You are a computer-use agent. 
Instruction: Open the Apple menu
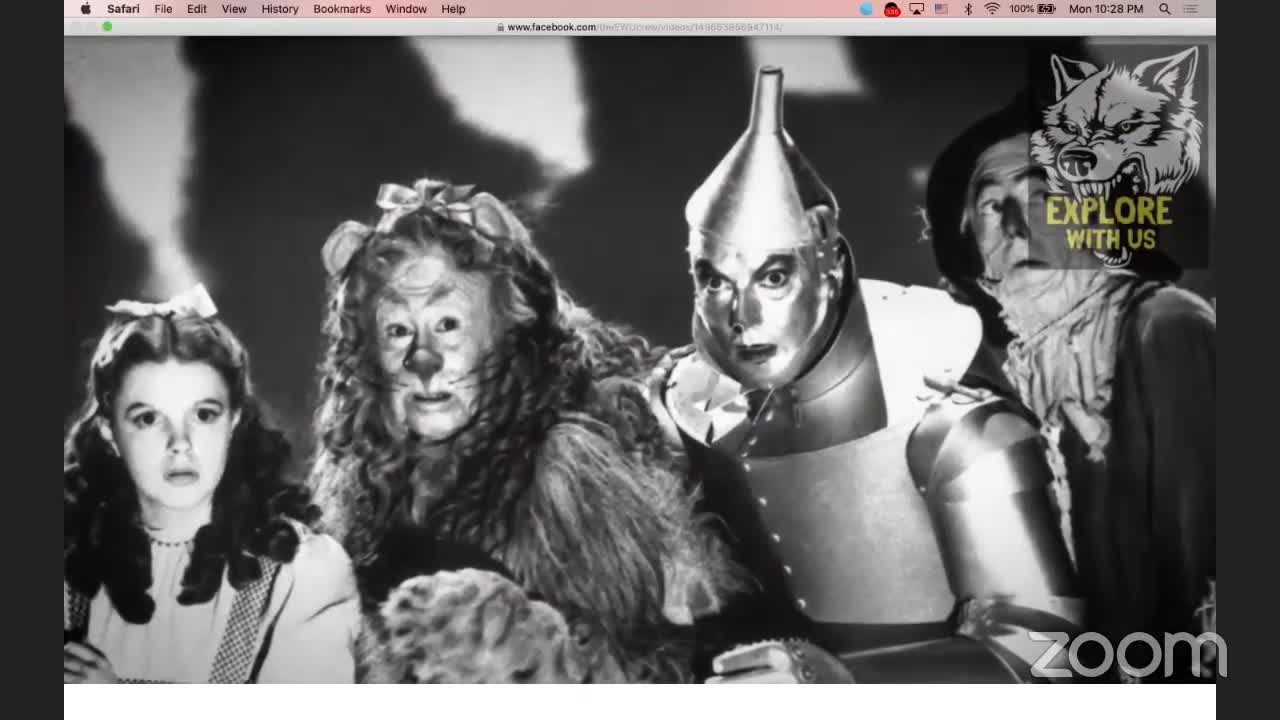pyautogui.click(x=85, y=9)
